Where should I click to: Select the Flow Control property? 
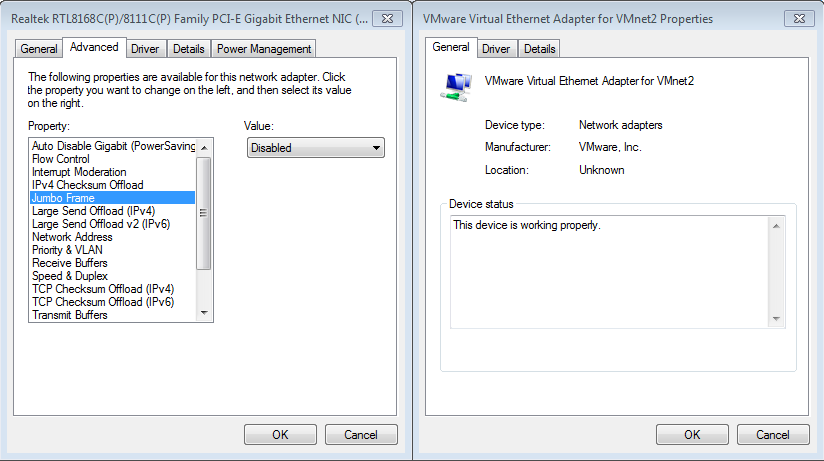[113, 159]
